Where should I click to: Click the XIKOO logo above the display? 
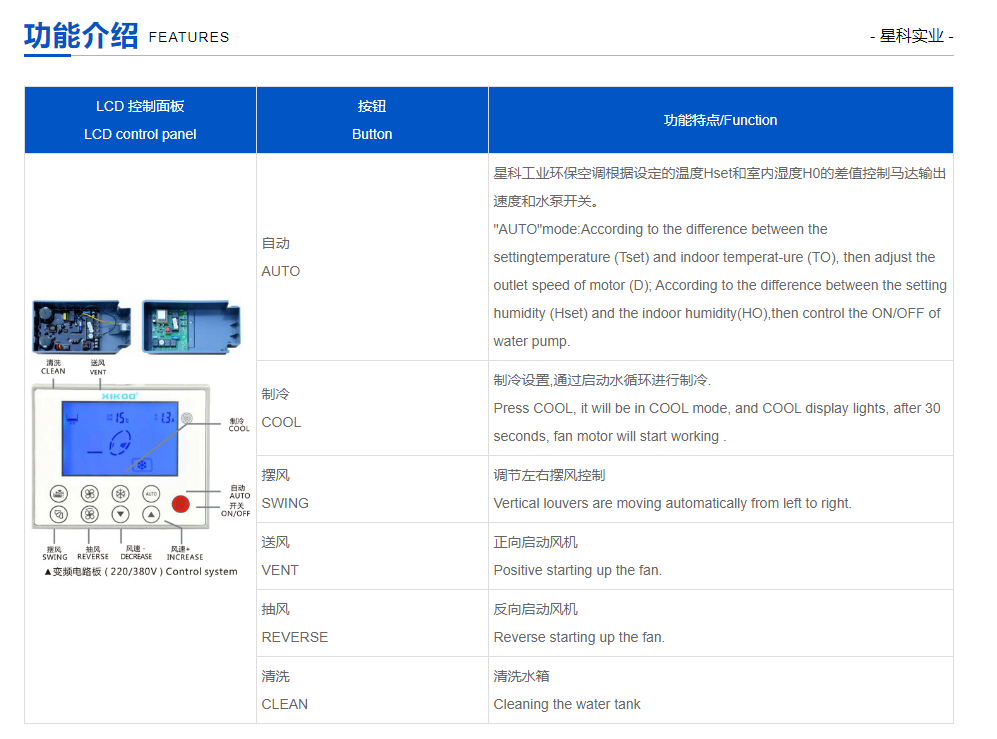pyautogui.click(x=119, y=395)
